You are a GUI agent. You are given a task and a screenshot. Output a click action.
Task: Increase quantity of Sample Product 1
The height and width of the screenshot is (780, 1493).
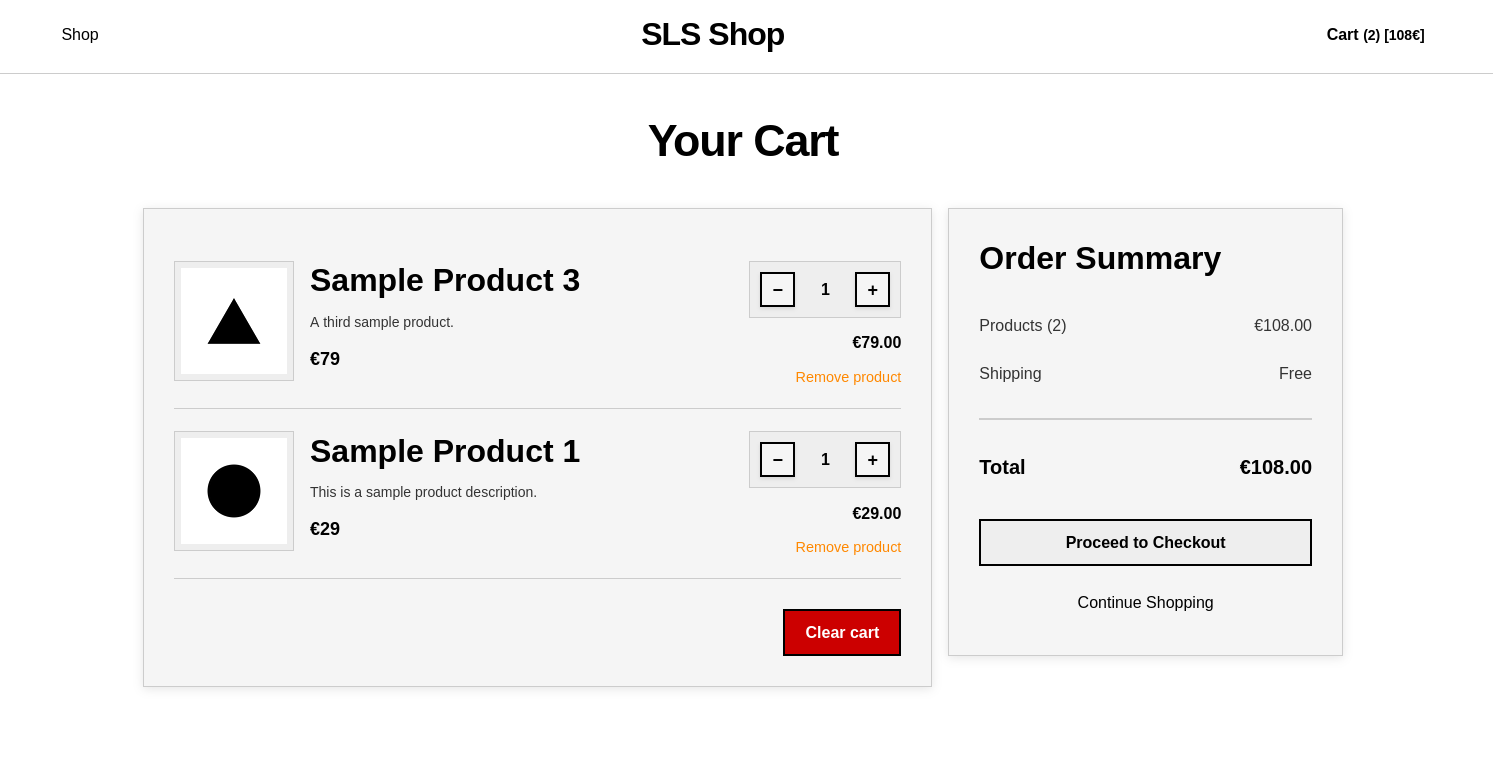click(871, 459)
